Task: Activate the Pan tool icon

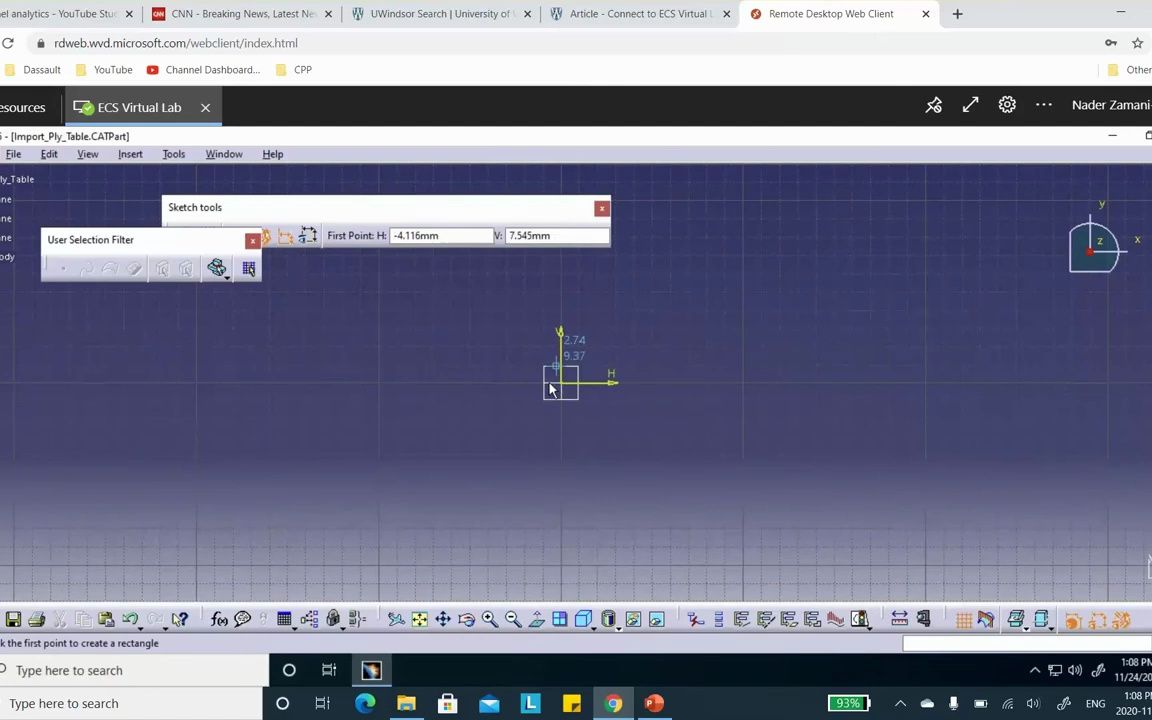Action: [443, 621]
